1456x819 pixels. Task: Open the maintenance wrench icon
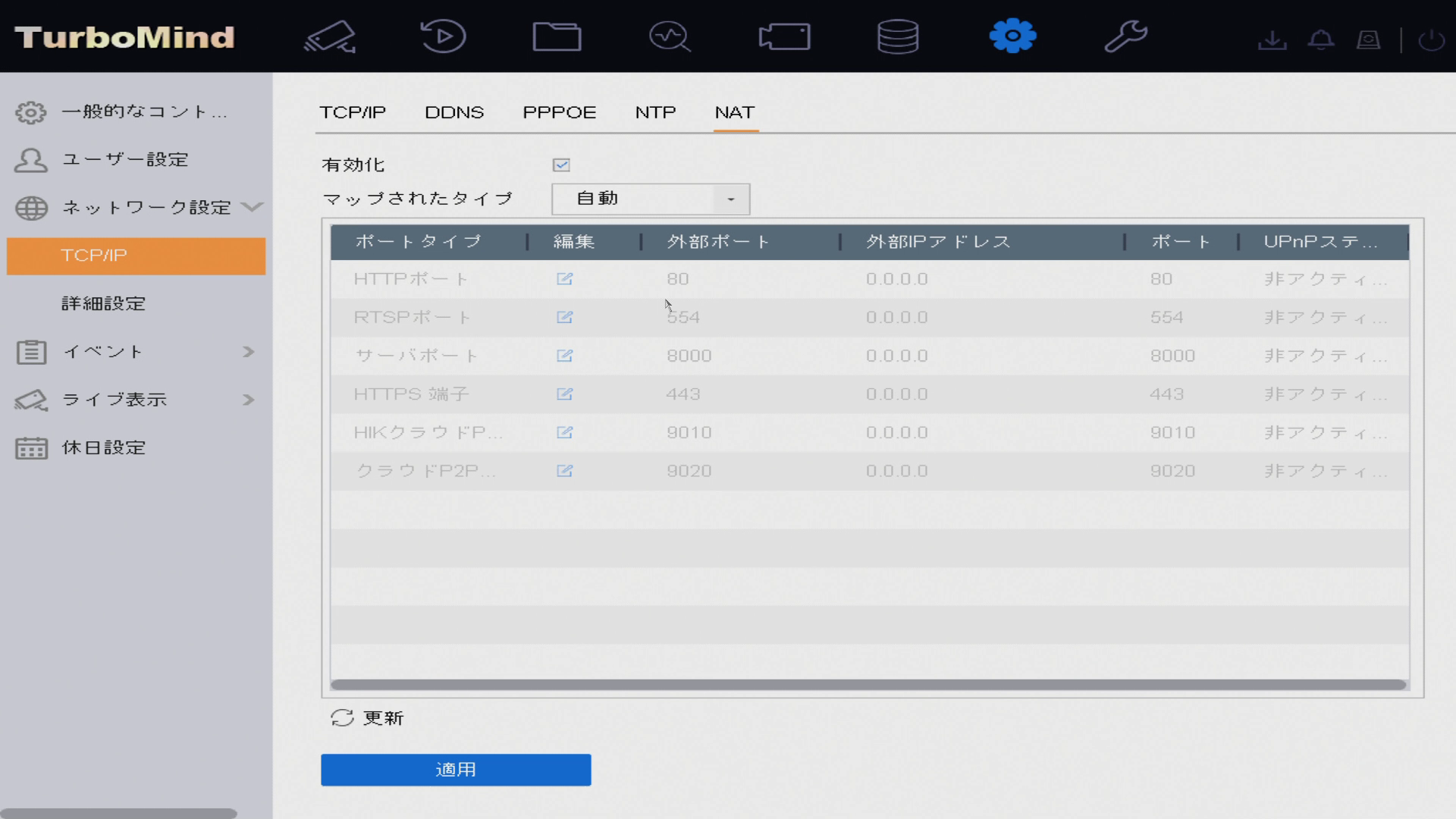click(x=1125, y=36)
